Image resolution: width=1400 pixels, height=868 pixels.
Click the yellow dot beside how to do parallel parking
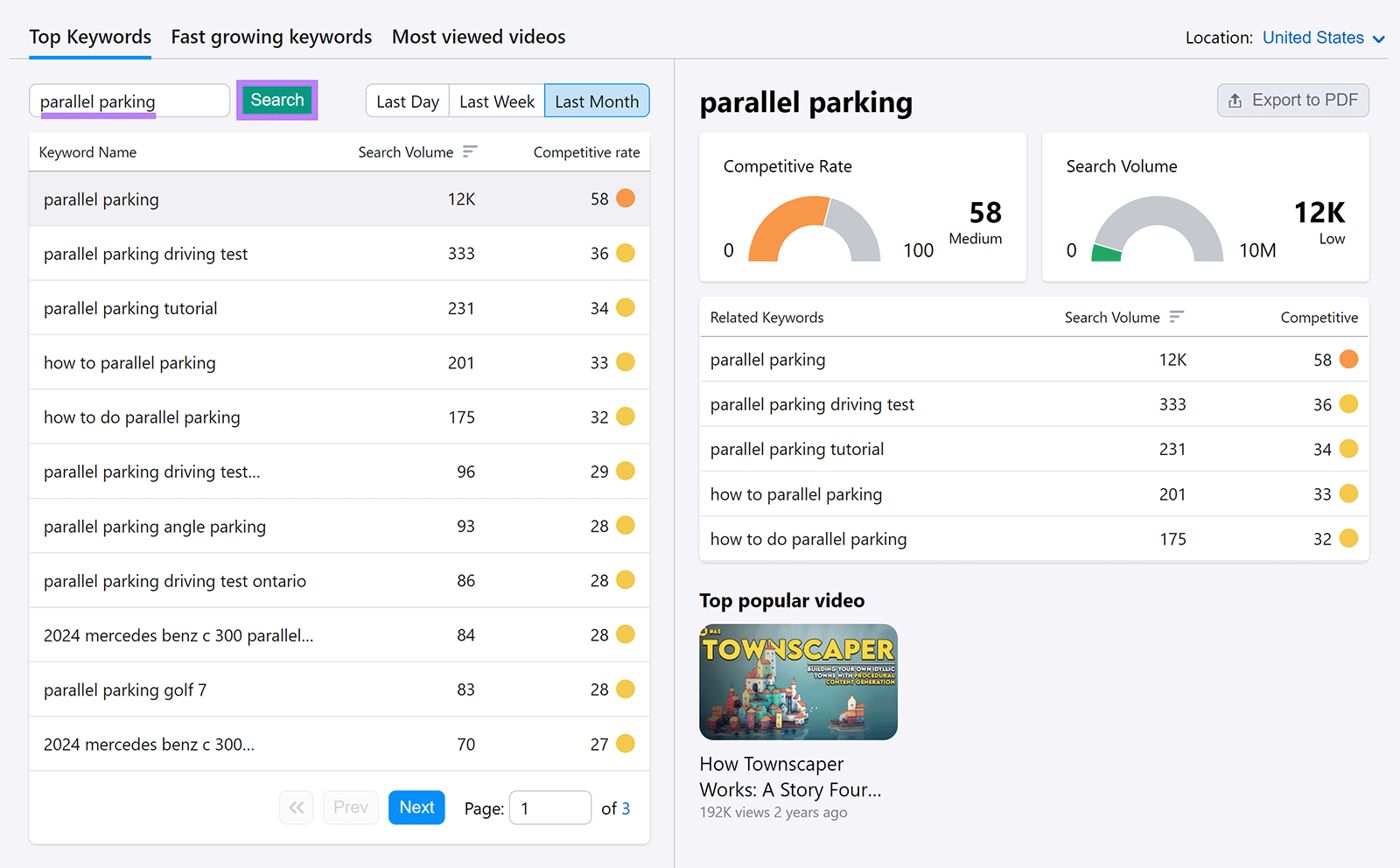point(624,417)
